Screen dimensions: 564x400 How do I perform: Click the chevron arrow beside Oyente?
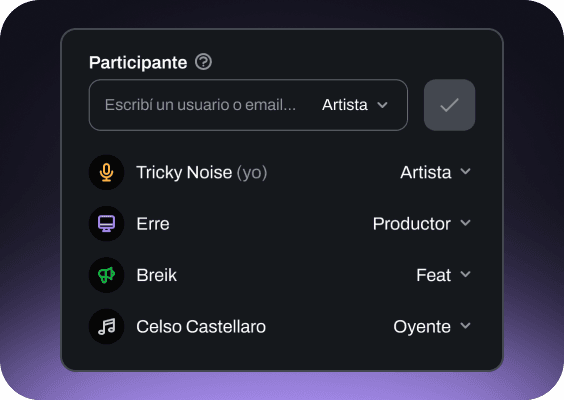click(465, 326)
